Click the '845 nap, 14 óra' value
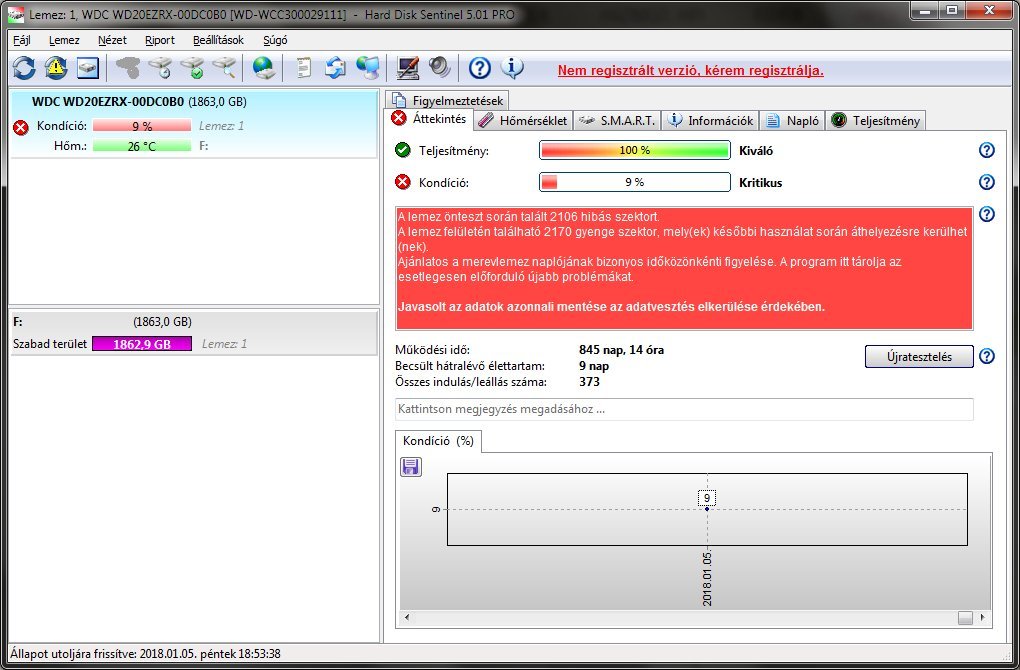1020x670 pixels. tap(621, 350)
